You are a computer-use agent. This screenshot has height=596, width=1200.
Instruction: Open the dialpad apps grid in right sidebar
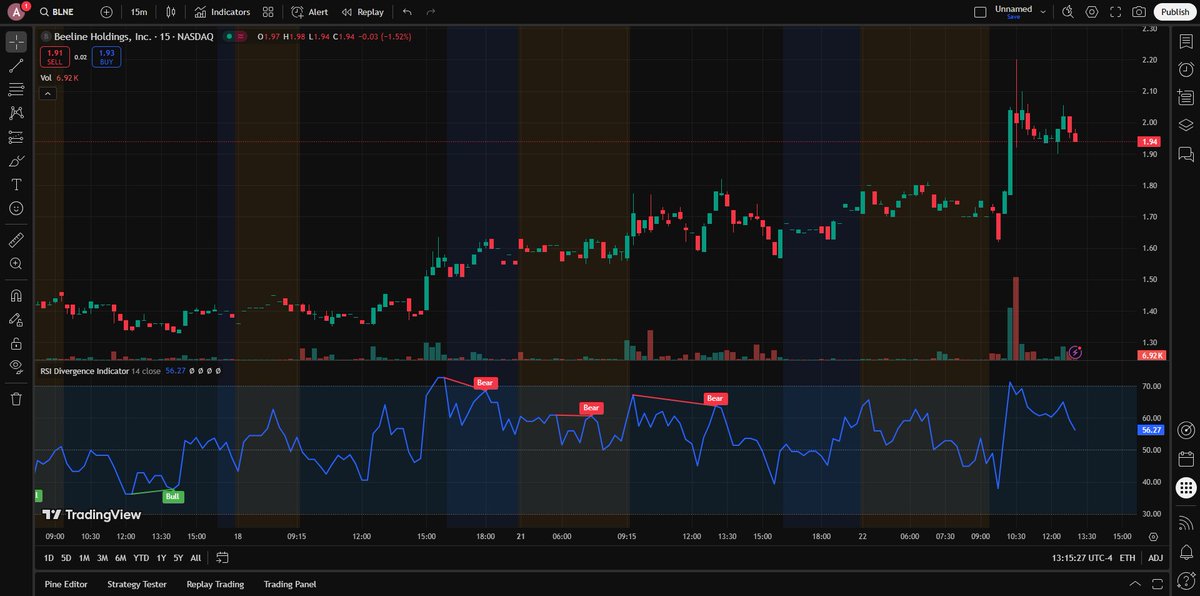pyautogui.click(x=1186, y=488)
